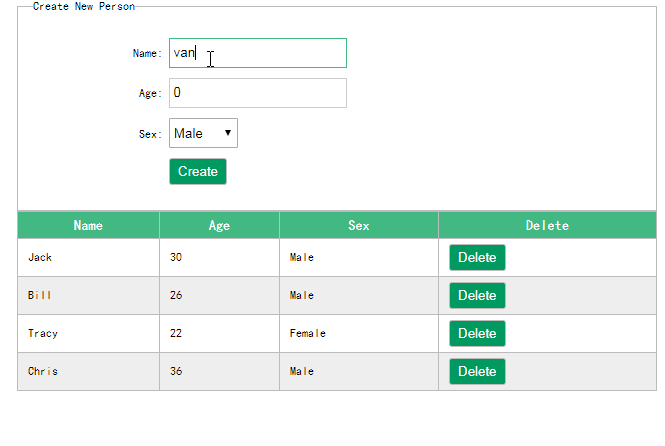Click the 'Age:' form label
Image resolution: width=665 pixels, height=446 pixels.
click(x=150, y=93)
